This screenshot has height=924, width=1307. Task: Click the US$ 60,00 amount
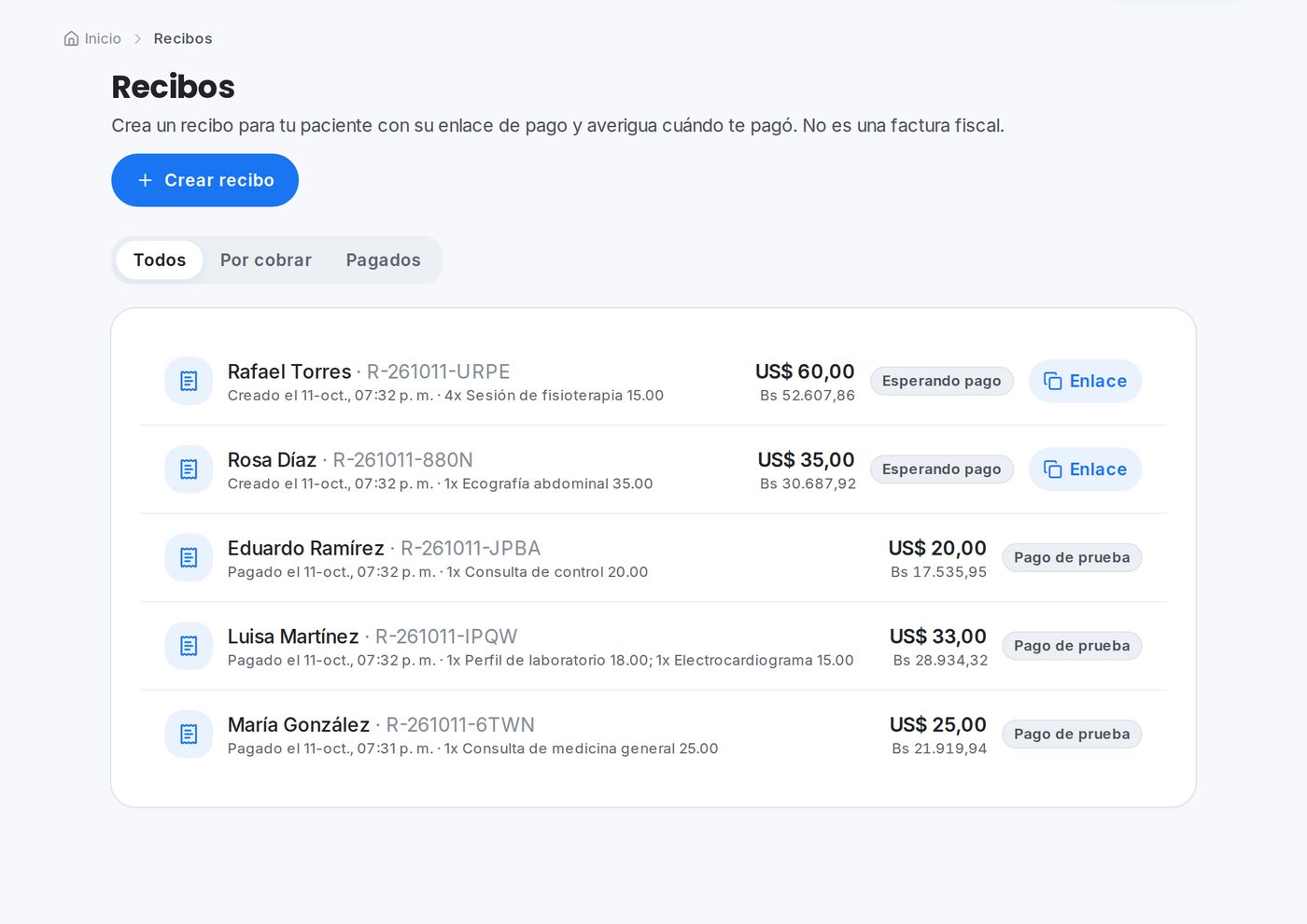coord(805,371)
